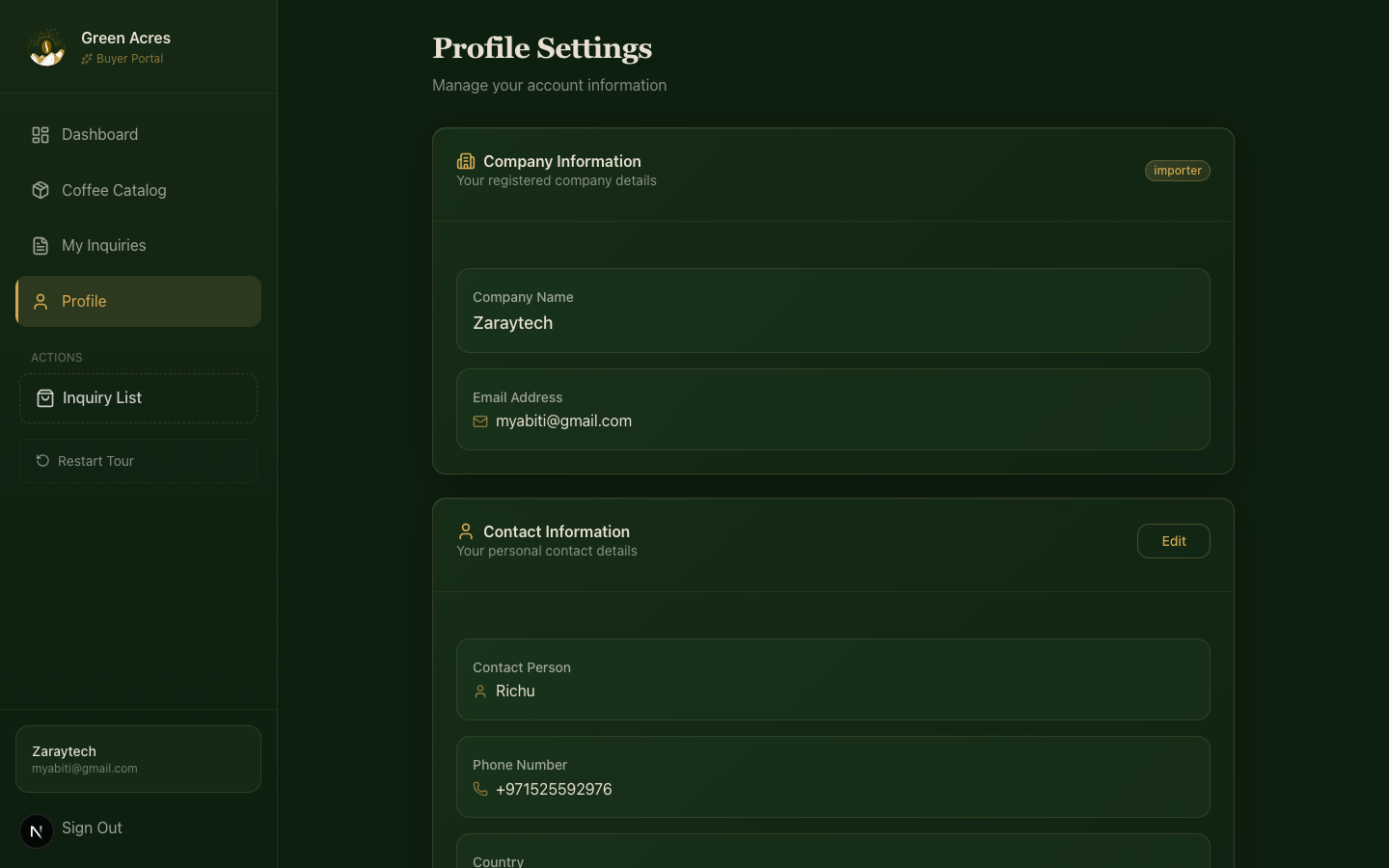Screen dimensions: 1389x868
Task: Click the round N avatar icon
Action: (37, 831)
